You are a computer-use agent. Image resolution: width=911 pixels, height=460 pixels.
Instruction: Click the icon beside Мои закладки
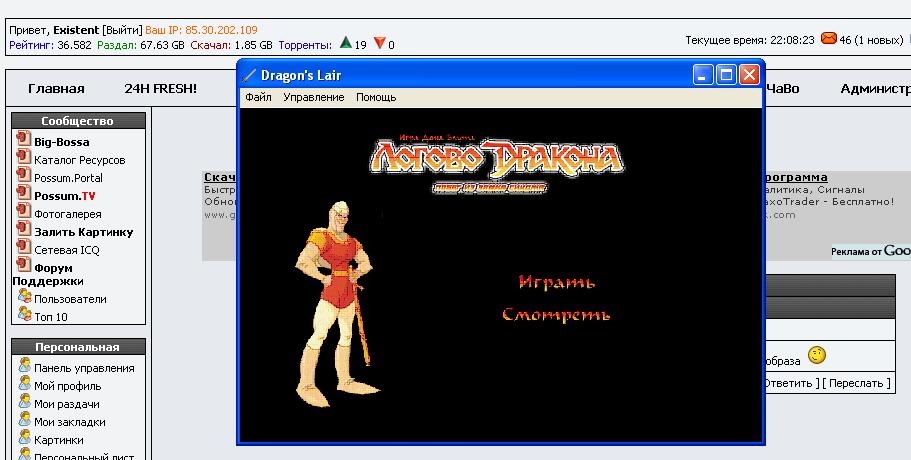click(x=24, y=419)
